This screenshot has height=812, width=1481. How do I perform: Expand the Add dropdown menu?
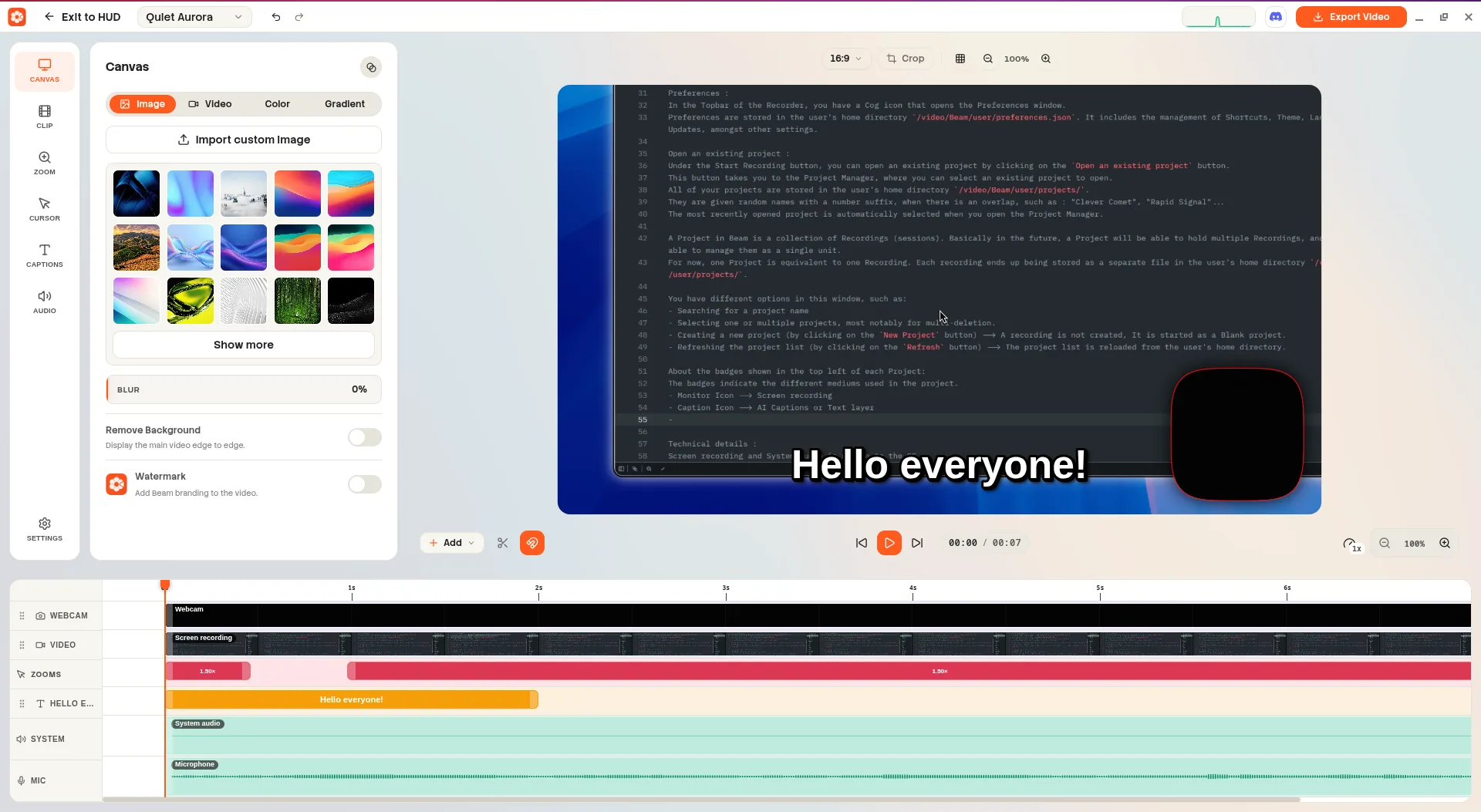coord(452,543)
